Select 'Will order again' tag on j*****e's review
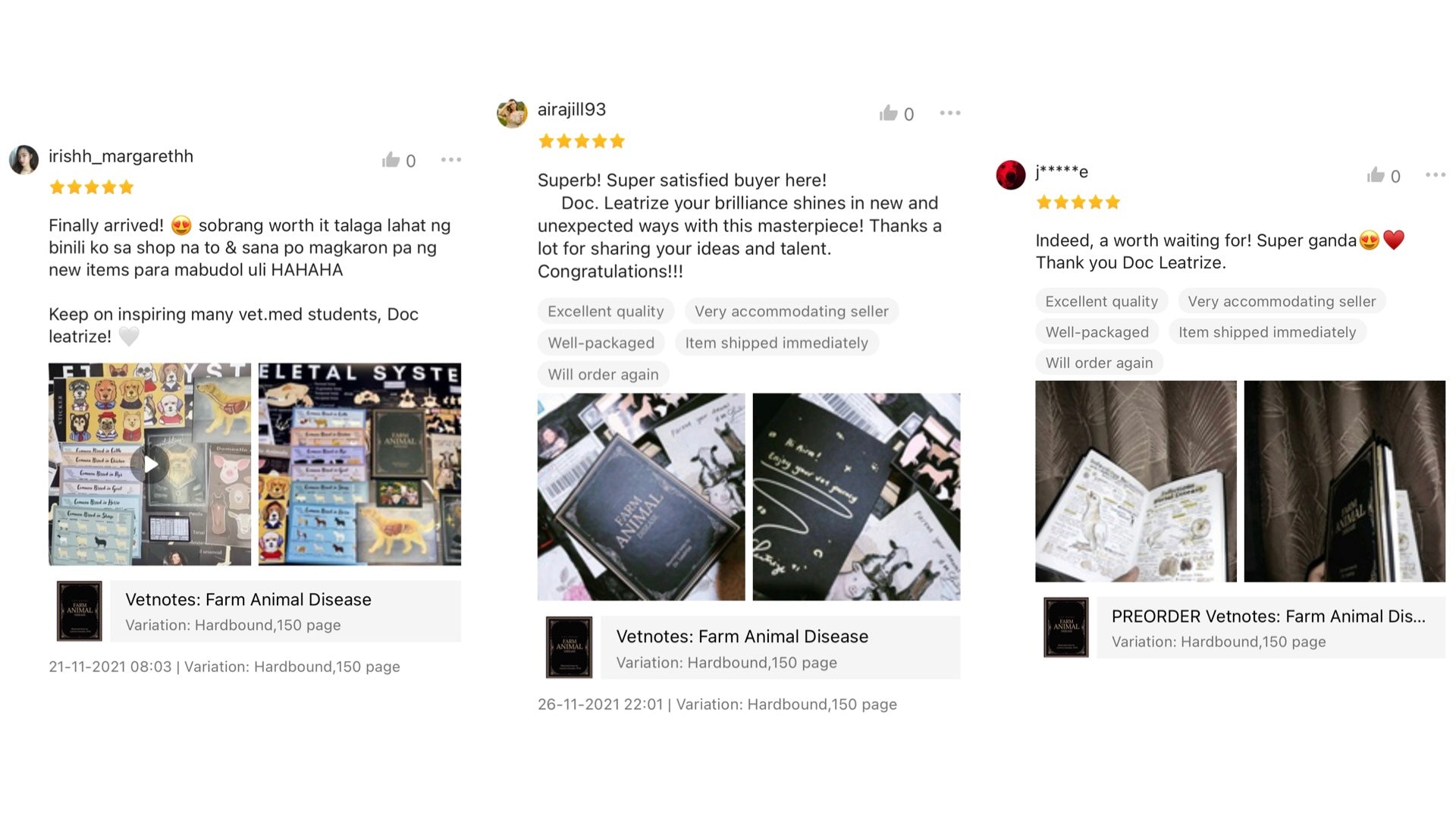The image size is (1456, 819). click(1100, 362)
